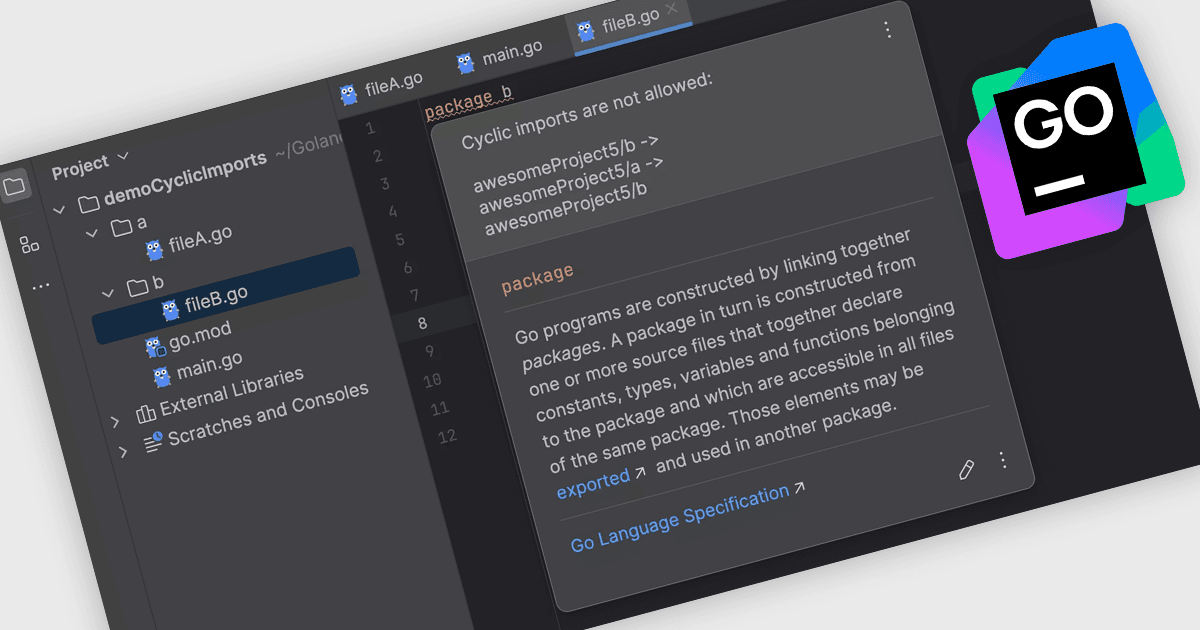Close the fileB.go editor tab
Image resolution: width=1200 pixels, height=630 pixels.
(672, 8)
